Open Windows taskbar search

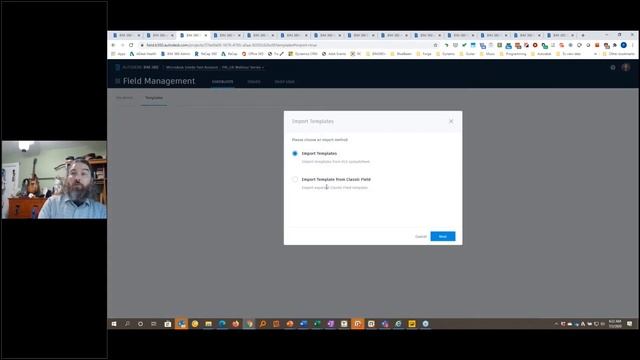coord(127,324)
